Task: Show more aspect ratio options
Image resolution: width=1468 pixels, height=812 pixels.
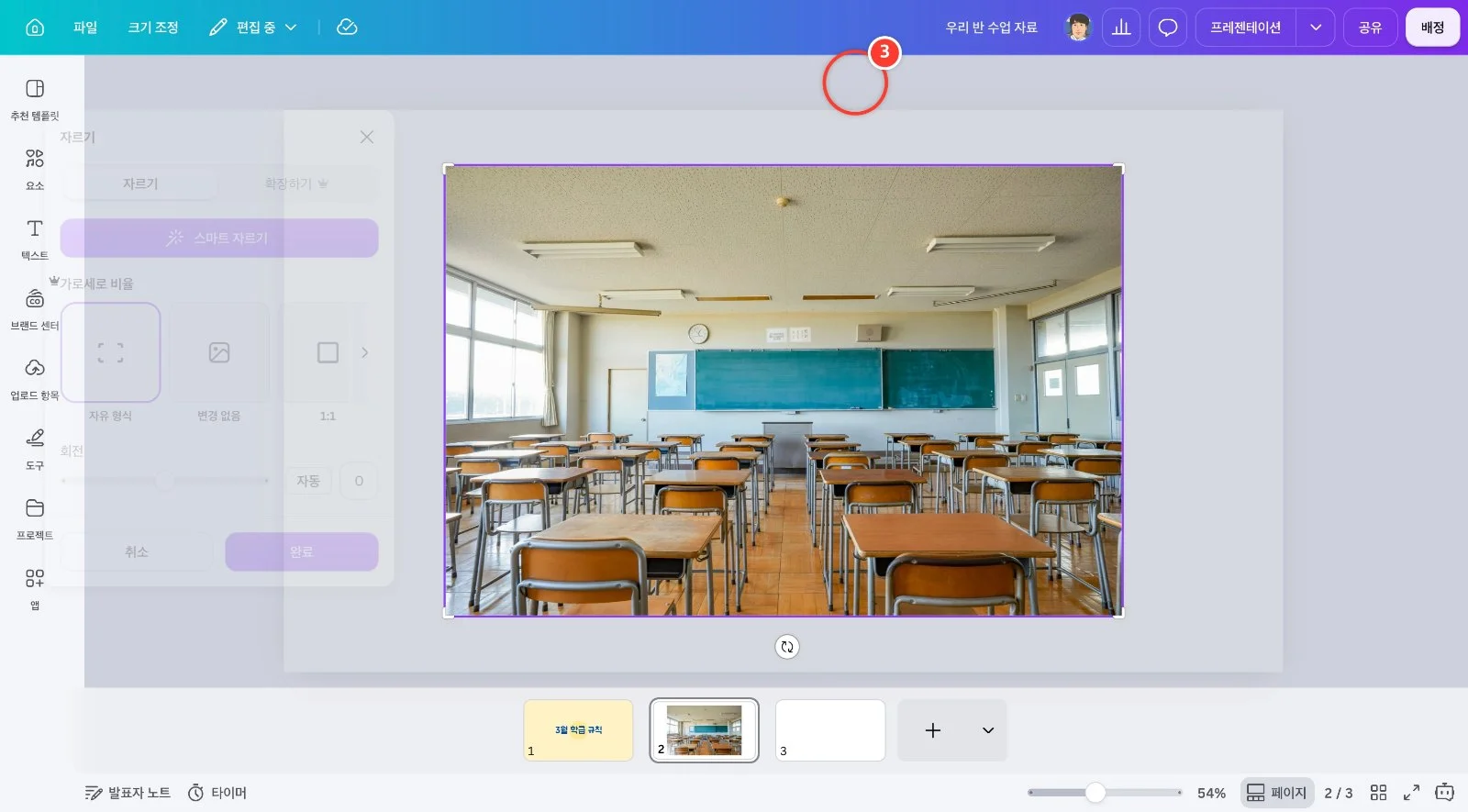Action: pyautogui.click(x=364, y=352)
